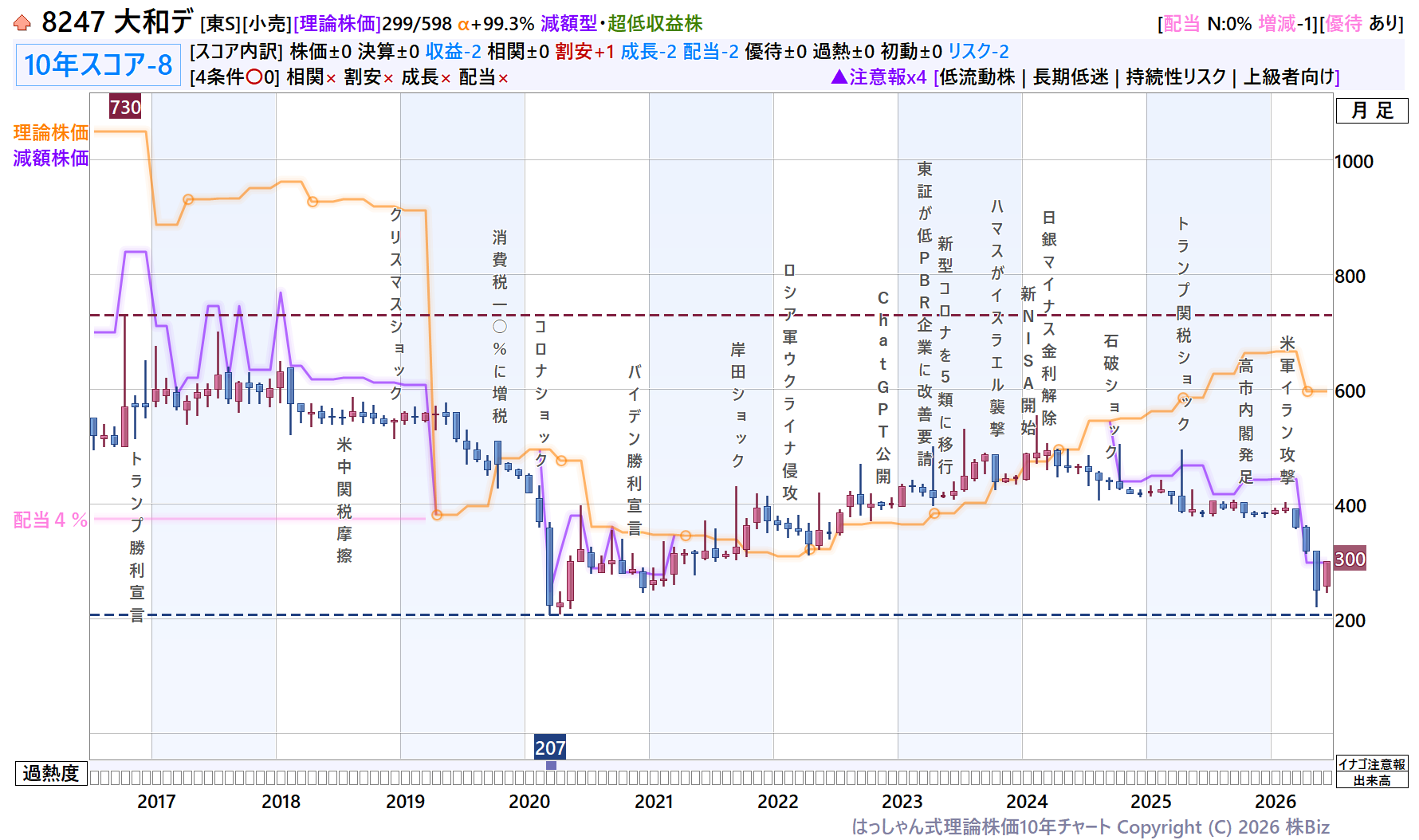Click the 月足 timeframe box
The width and height of the screenshot is (1419, 840).
click(x=1372, y=111)
